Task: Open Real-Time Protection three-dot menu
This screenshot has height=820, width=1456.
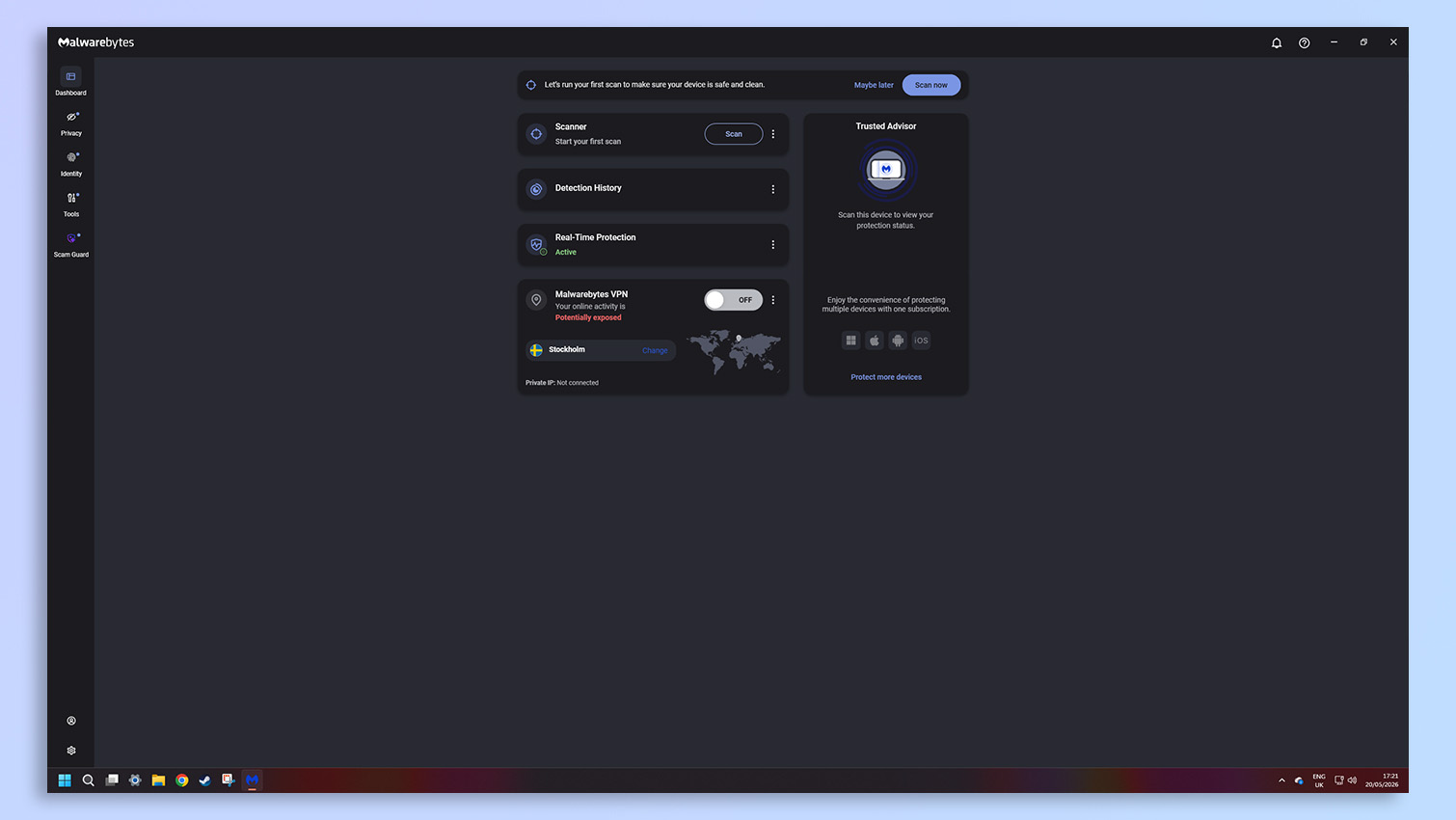Action: click(x=772, y=245)
